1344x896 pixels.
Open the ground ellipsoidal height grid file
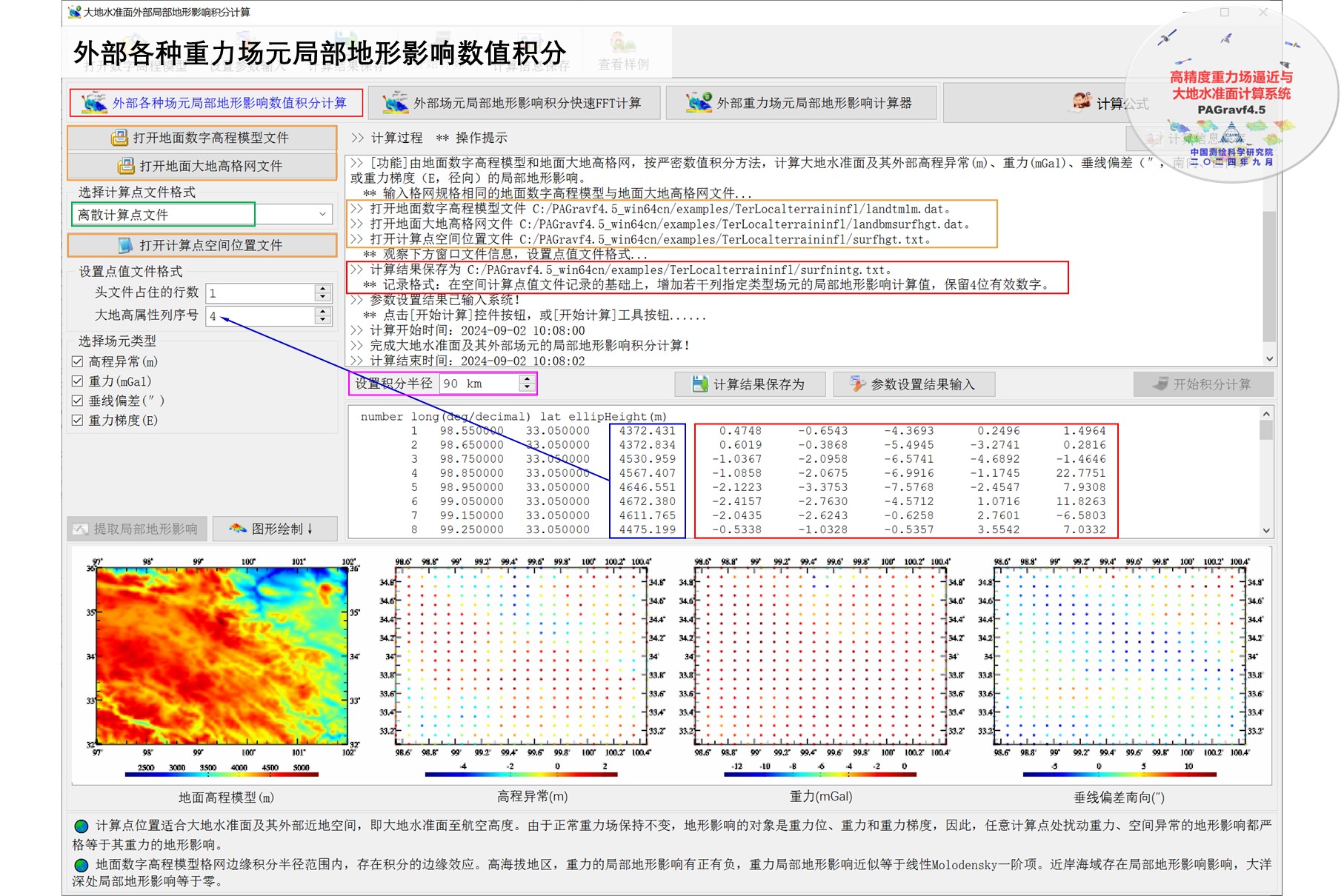202,166
